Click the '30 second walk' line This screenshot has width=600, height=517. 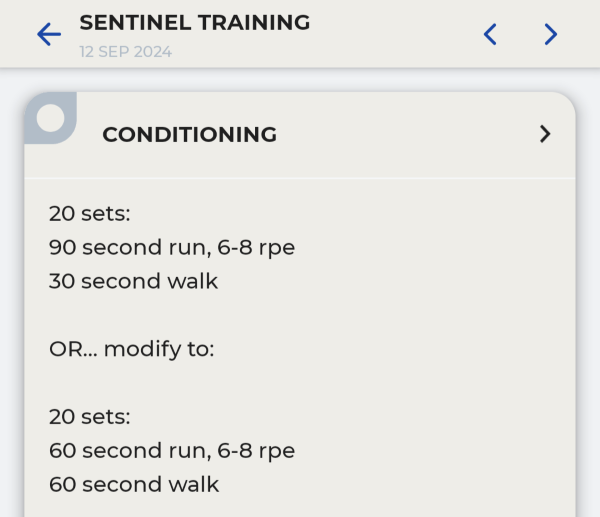133,281
